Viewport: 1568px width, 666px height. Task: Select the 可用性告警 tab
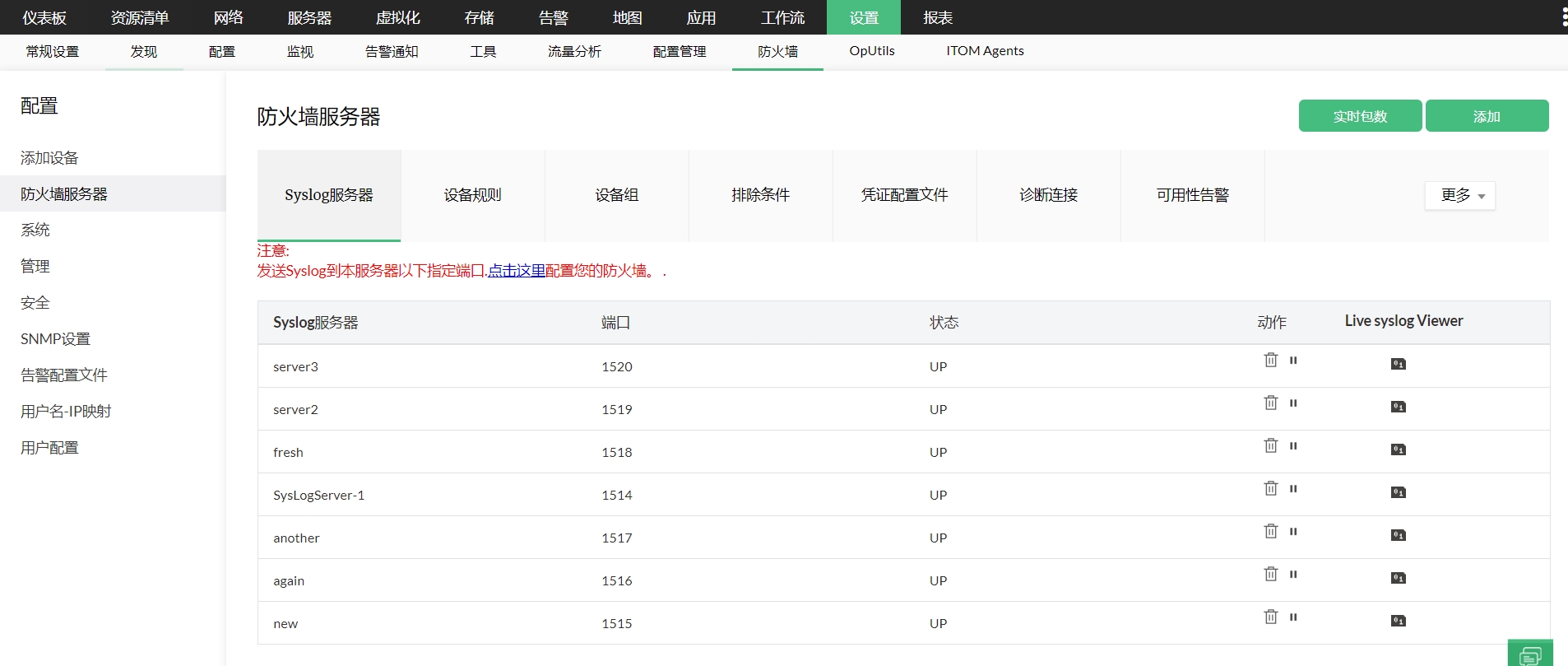point(1193,195)
